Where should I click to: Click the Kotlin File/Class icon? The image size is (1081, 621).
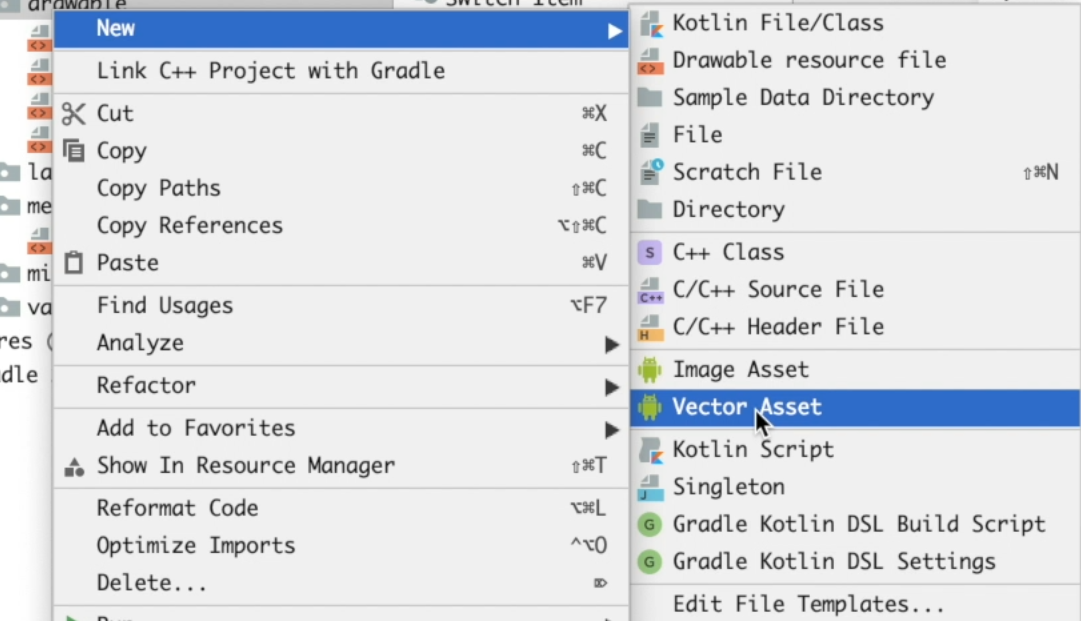(x=650, y=23)
